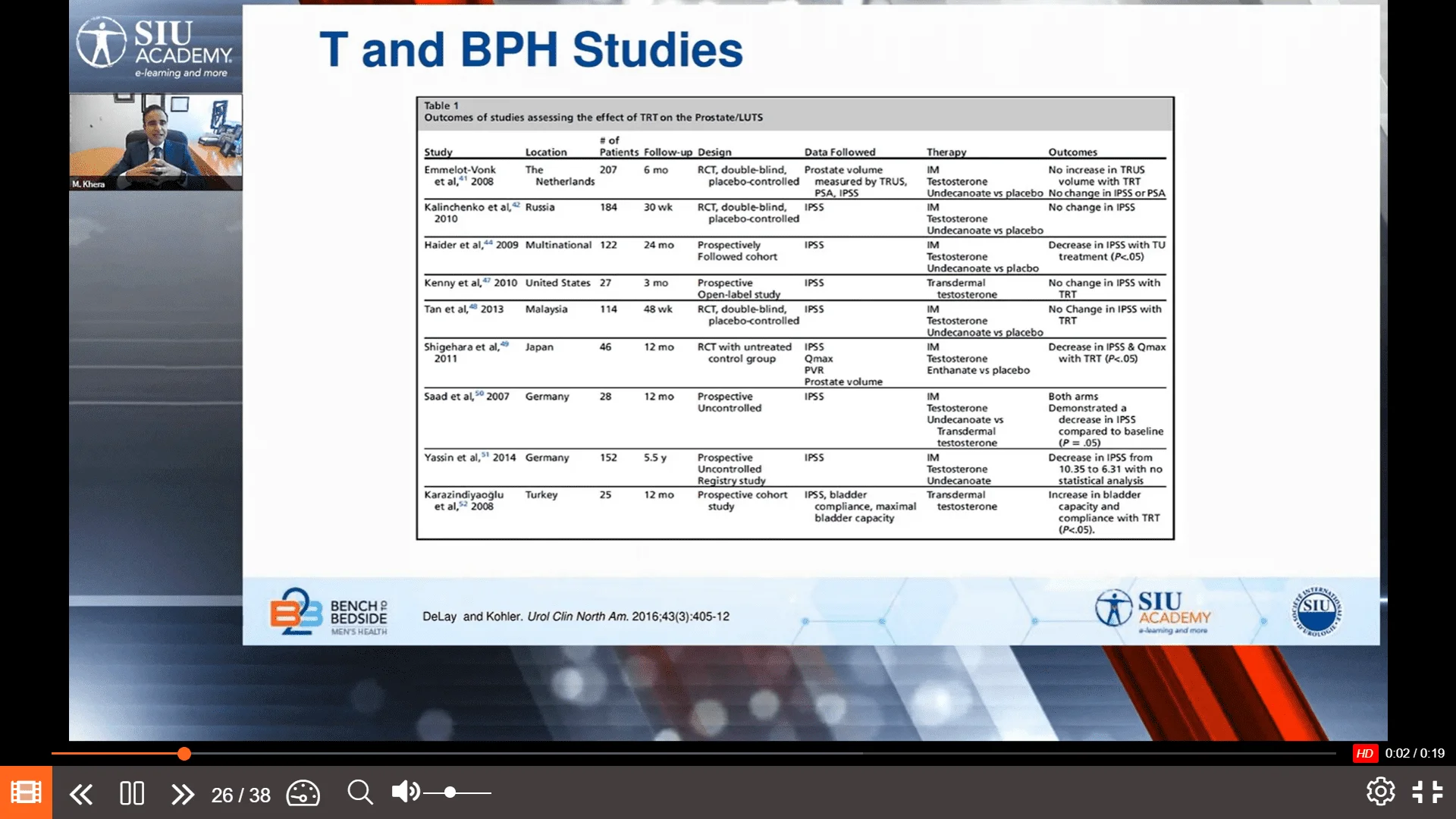Click the slide counter 26 / 38
Viewport: 1456px width, 819px height.
[240, 795]
